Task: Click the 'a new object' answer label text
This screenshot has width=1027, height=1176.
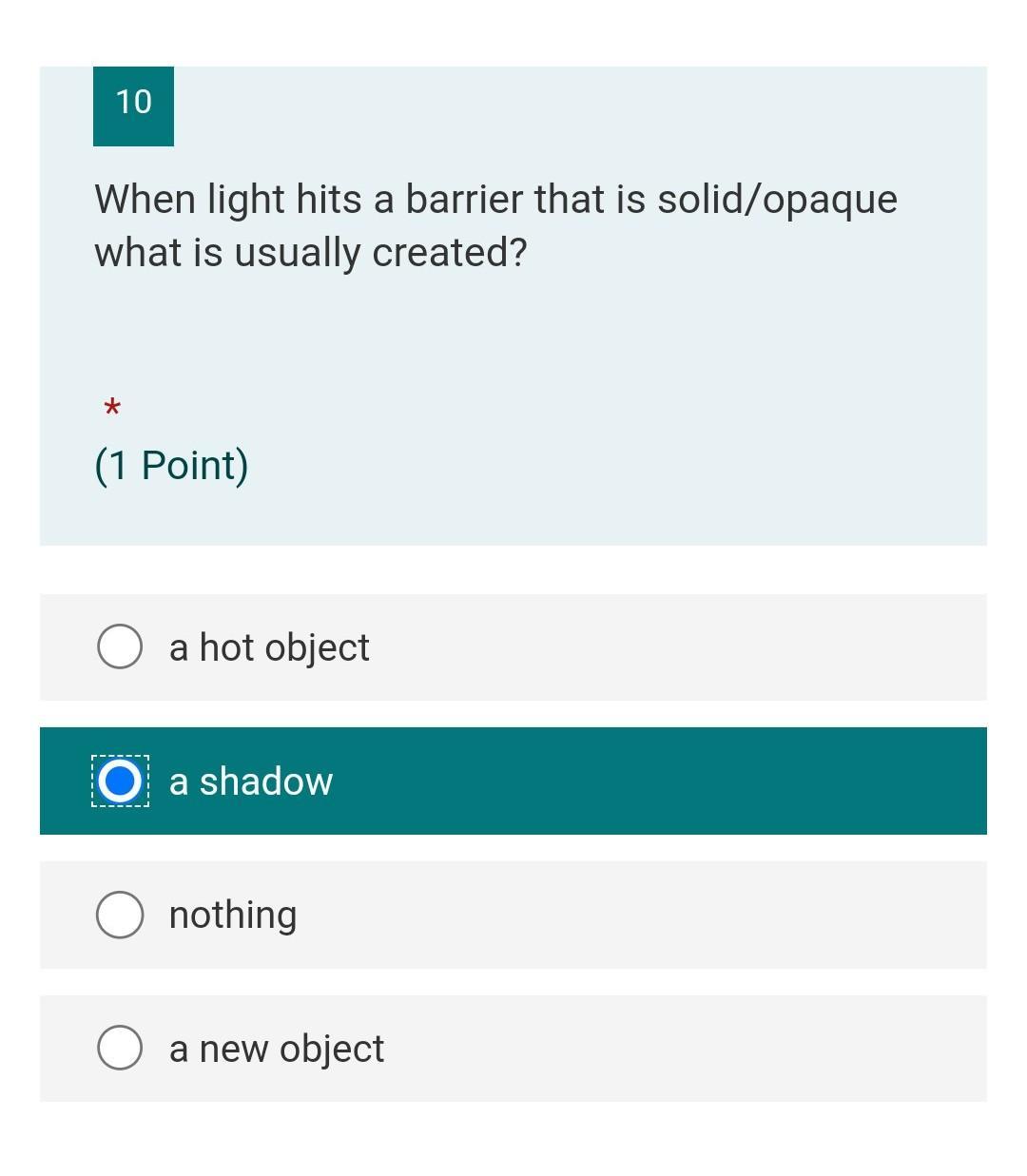Action: pyautogui.click(x=277, y=1049)
